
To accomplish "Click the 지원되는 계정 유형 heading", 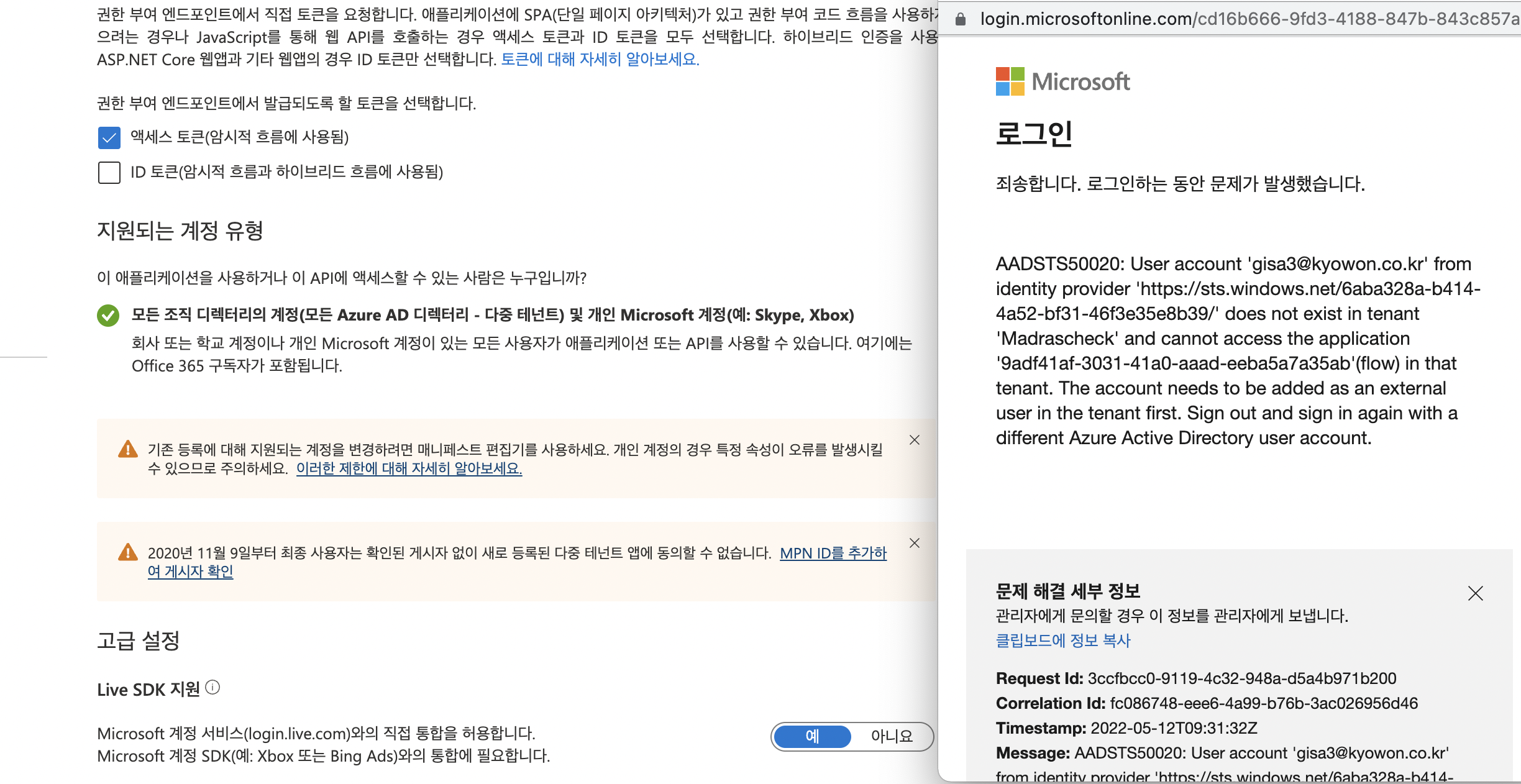I will coord(180,231).
